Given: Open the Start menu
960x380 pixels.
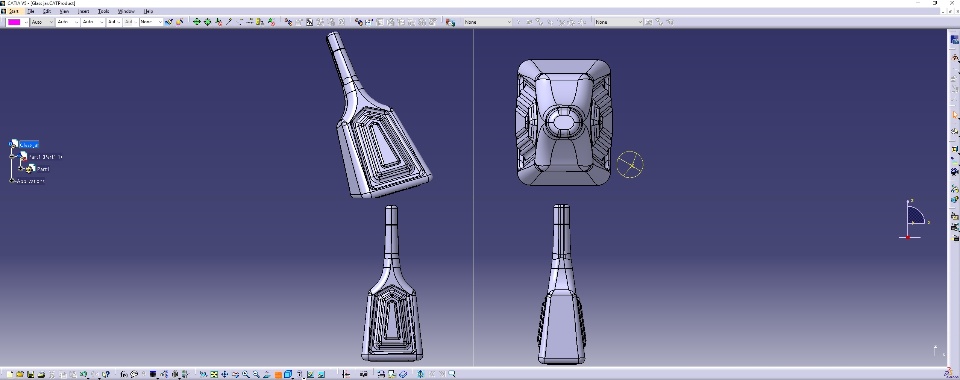Looking at the screenshot, I should pos(13,11).
